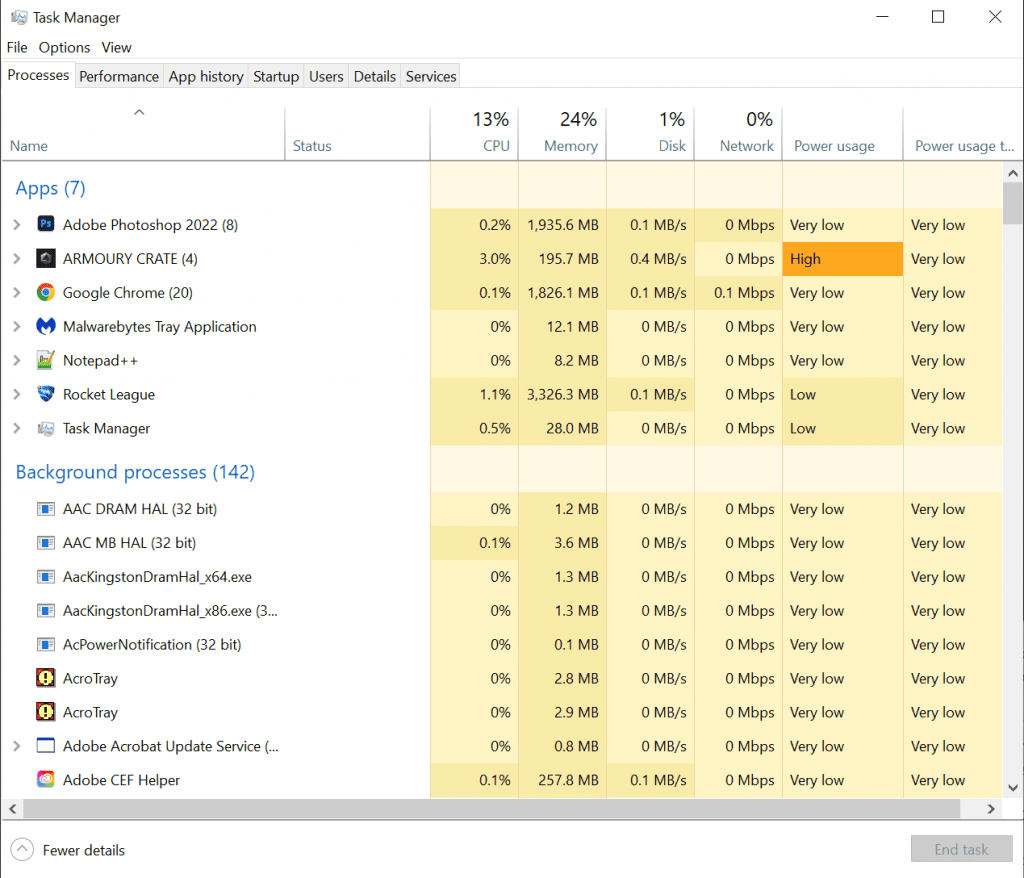The height and width of the screenshot is (878, 1024).
Task: Click the AacKingstonDramHal_x64.exe icon
Action: click(x=45, y=577)
